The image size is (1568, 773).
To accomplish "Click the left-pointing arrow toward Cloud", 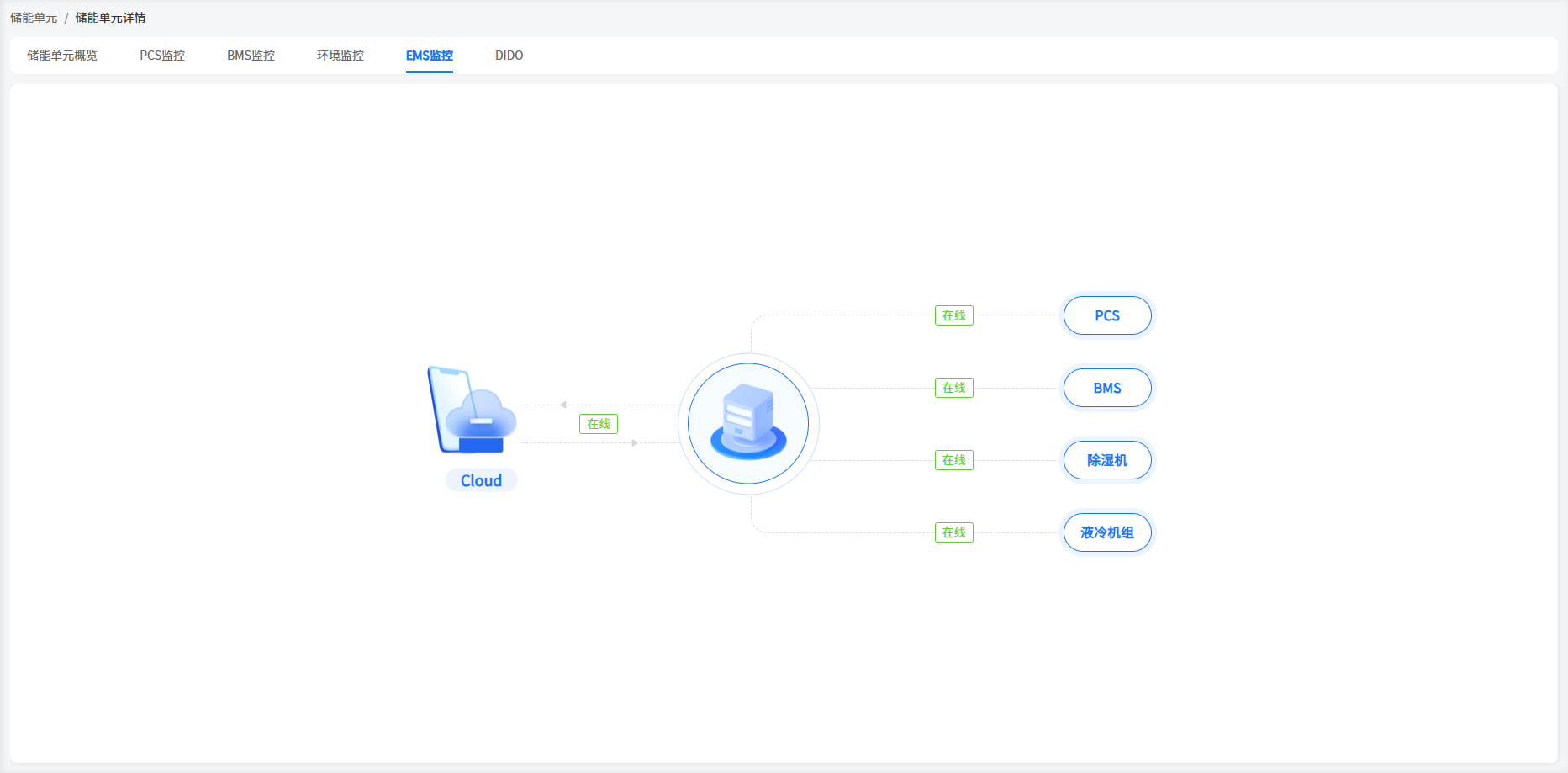I will [563, 405].
